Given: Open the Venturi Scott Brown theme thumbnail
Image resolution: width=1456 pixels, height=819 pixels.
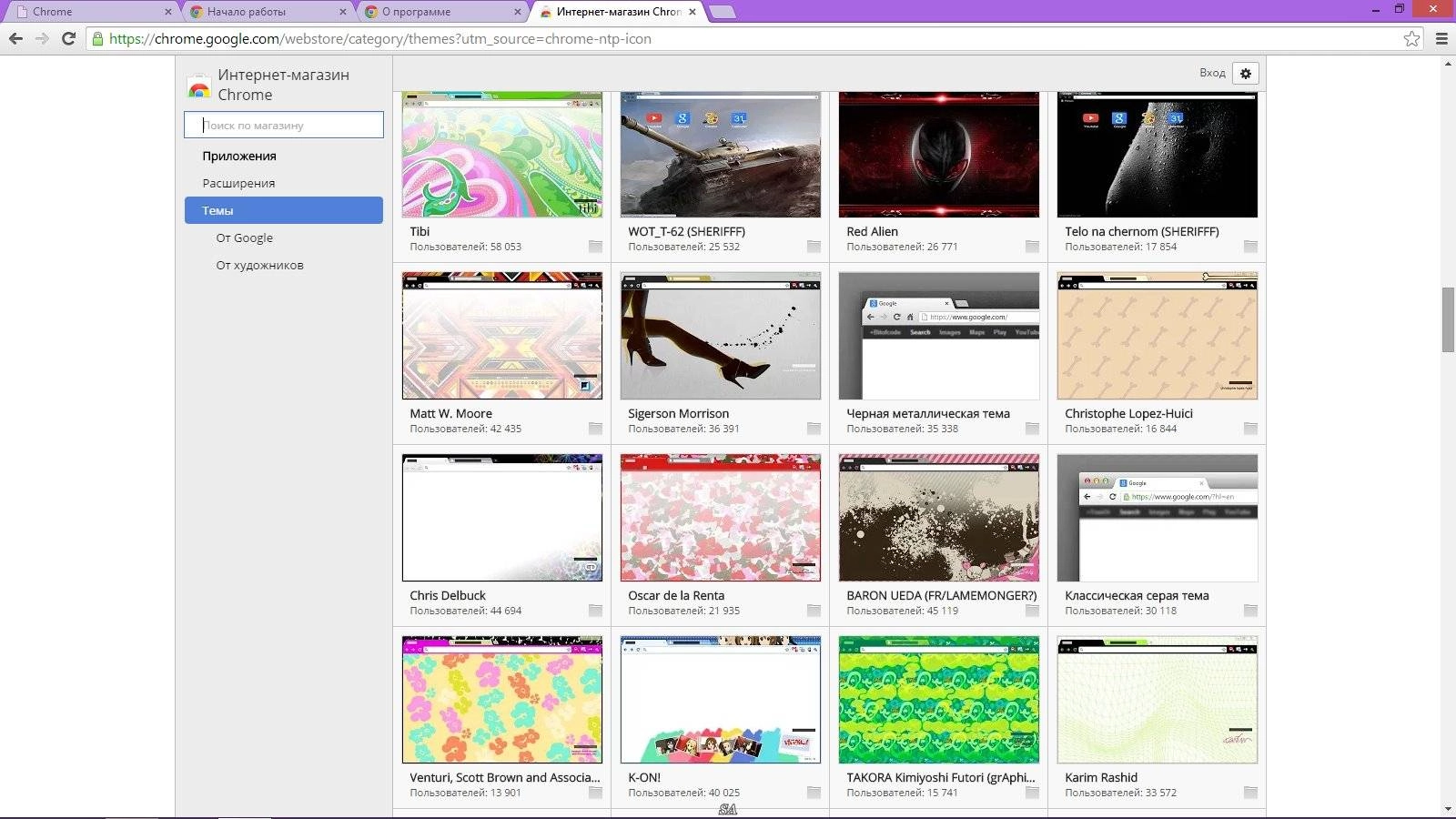Looking at the screenshot, I should 501,700.
